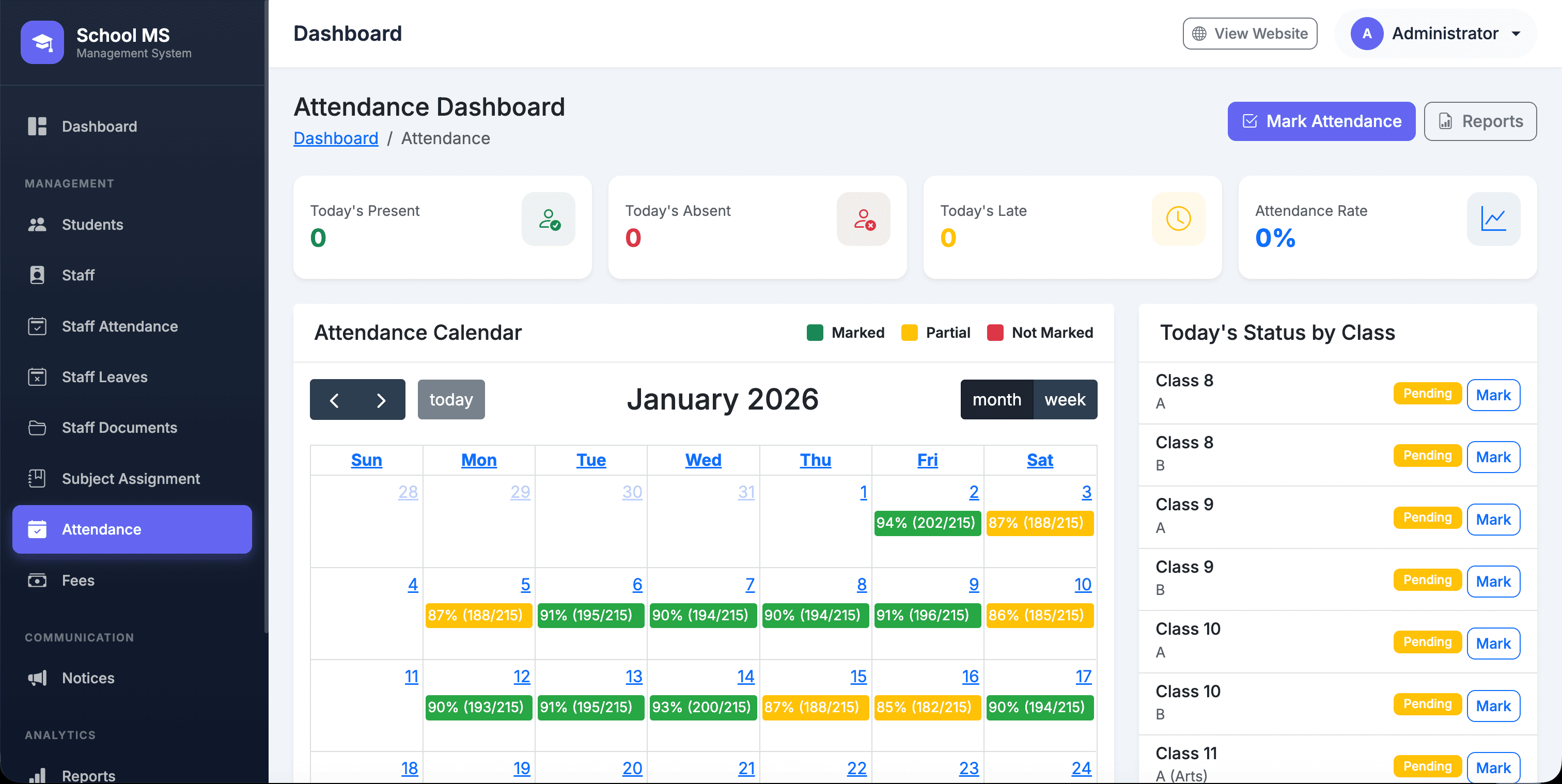The height and width of the screenshot is (784, 1562).
Task: Open Dashboard in the sidebar menu
Action: tap(99, 126)
